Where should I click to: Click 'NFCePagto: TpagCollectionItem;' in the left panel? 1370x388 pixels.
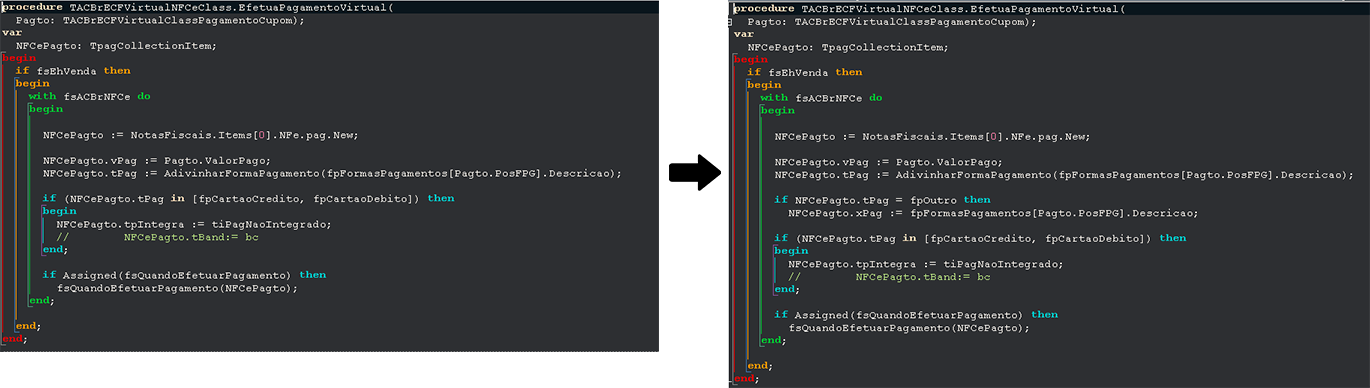(x=116, y=46)
